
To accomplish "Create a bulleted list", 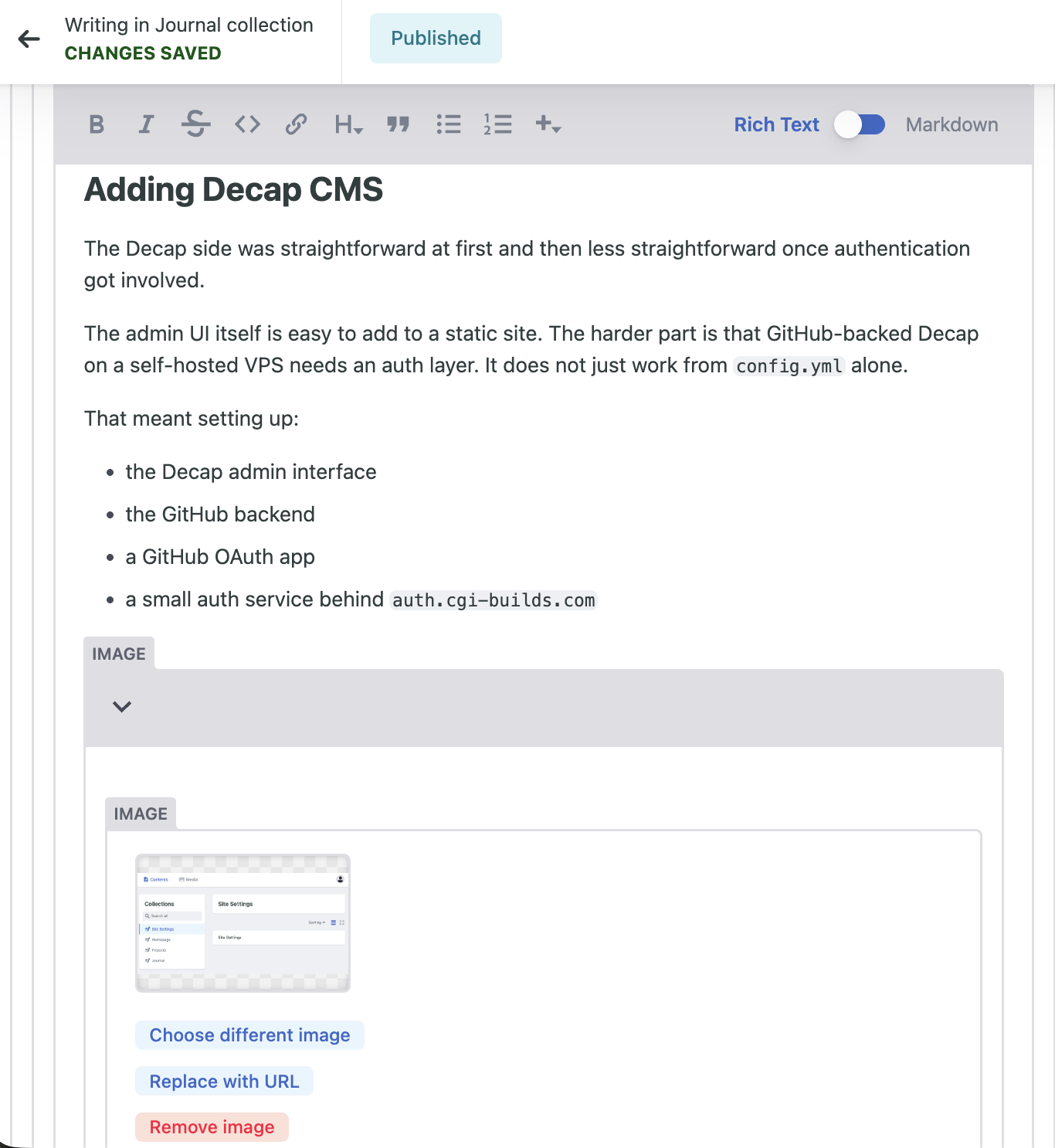I will click(x=448, y=124).
